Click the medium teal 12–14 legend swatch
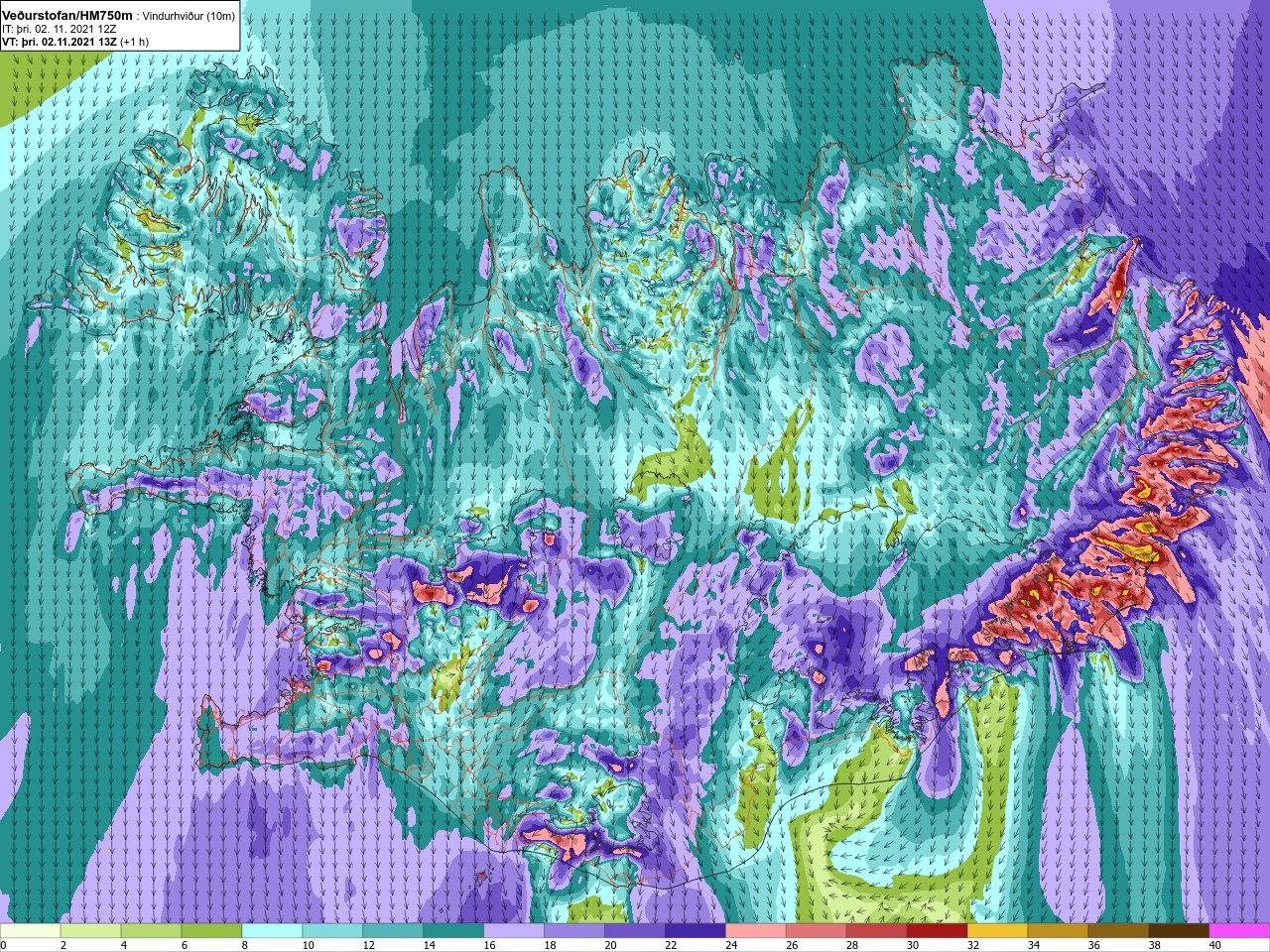Screen dimensions: 1270x952 point(394,932)
